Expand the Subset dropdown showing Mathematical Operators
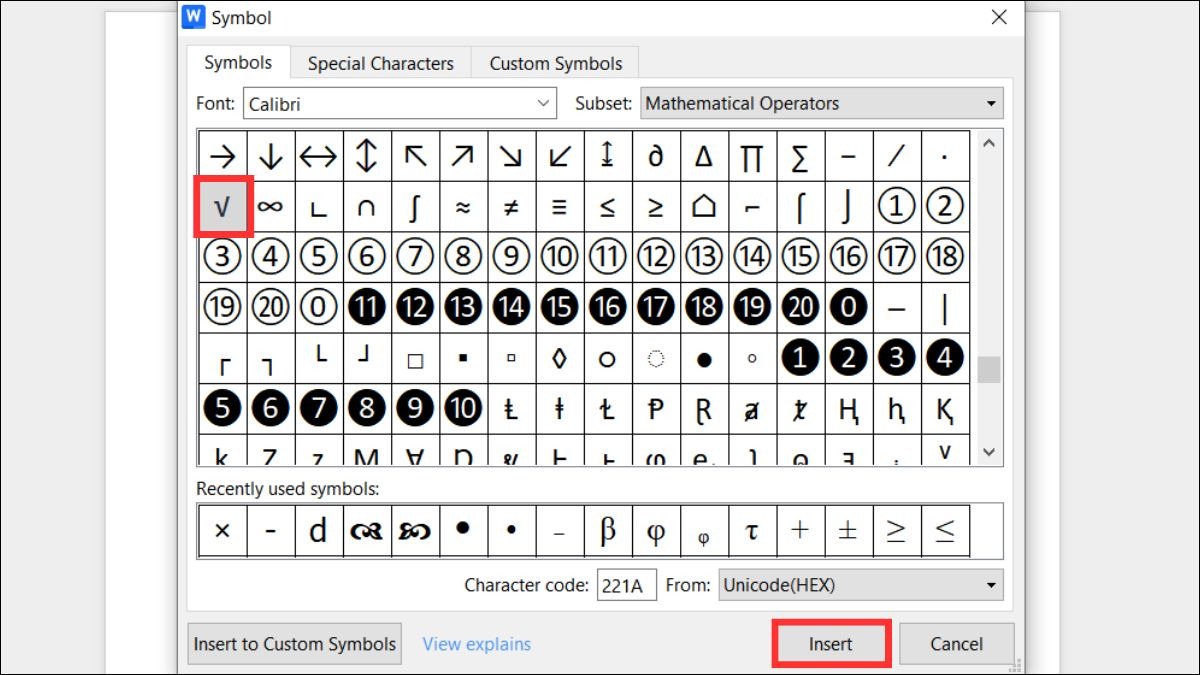The width and height of the screenshot is (1200, 675). click(x=821, y=103)
